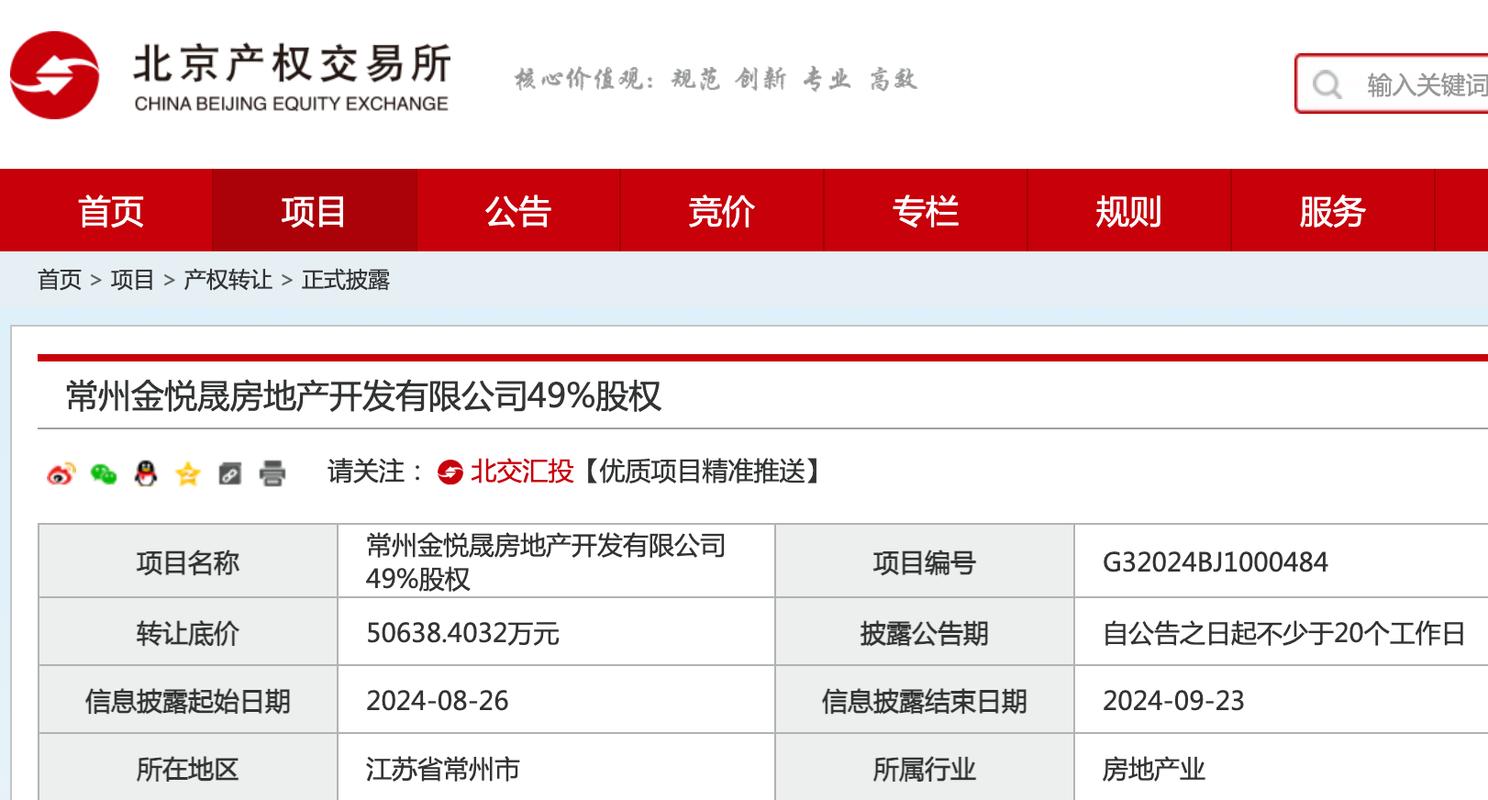Viewport: 1488px width, 800px height.
Task: Click the page title 常州金悦晟房地产开发有限公司49%股权
Action: click(363, 396)
